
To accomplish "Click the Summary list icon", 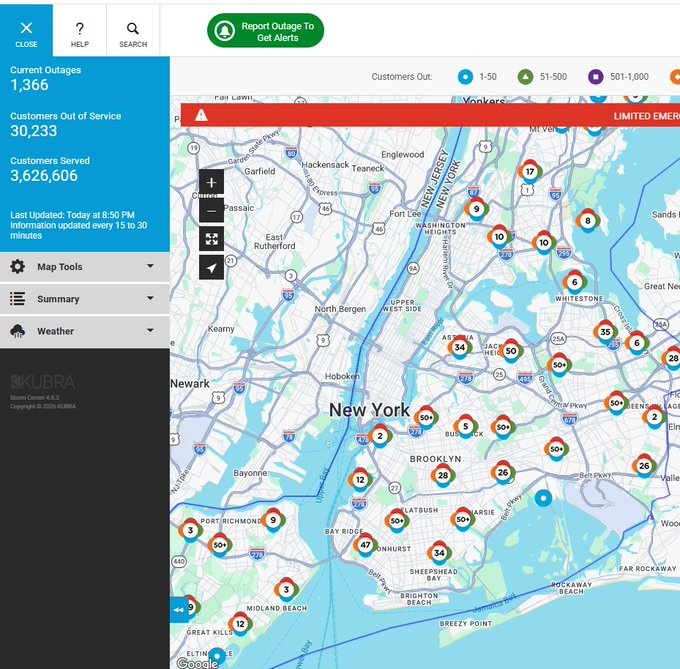I will 17,299.
